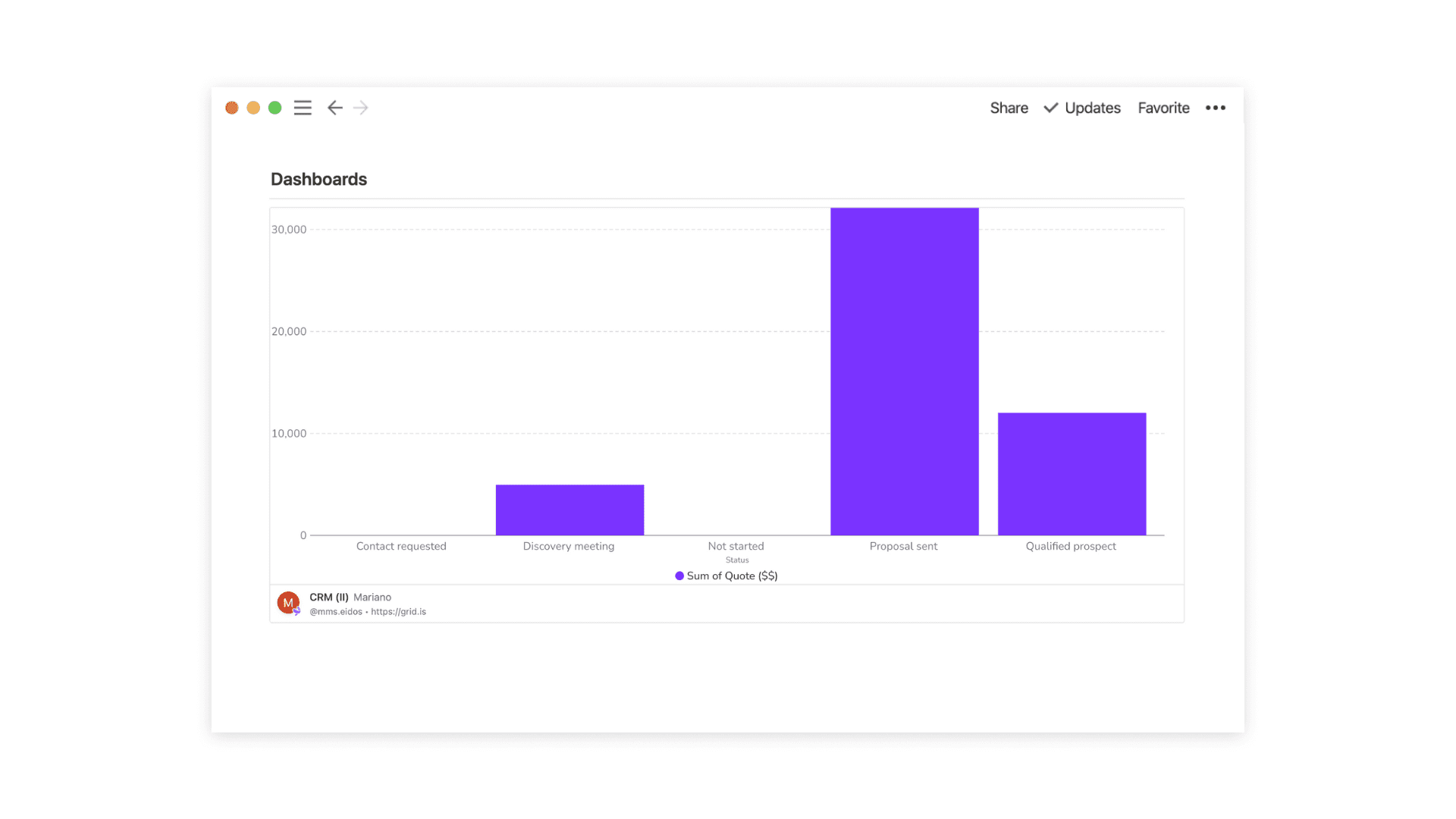Click the purple legend dot

(679, 576)
